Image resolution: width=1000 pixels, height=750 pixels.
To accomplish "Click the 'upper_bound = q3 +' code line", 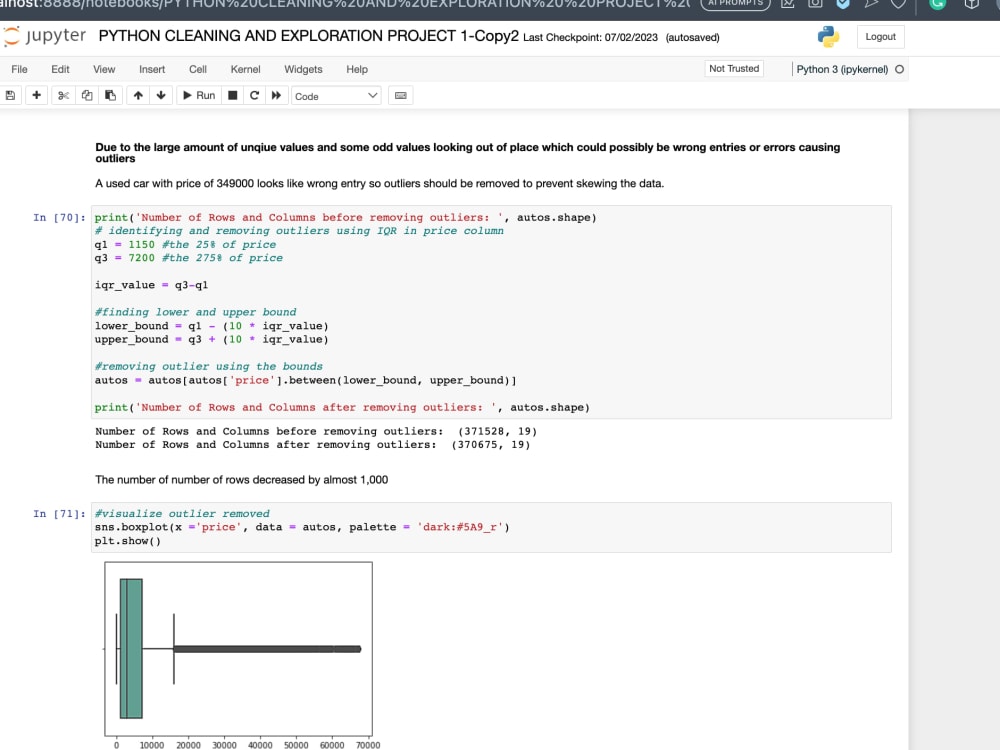I will click(x=212, y=339).
